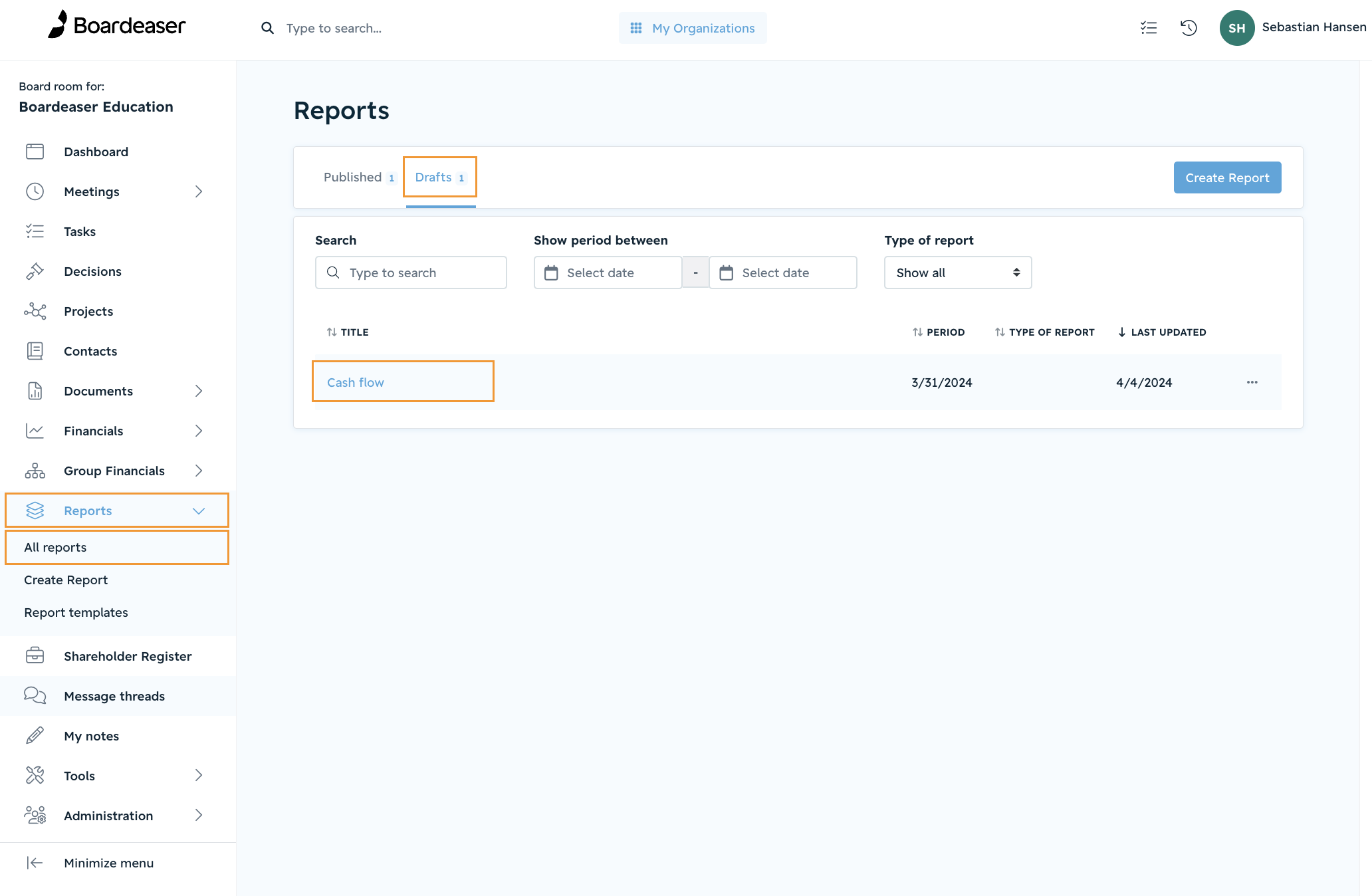Viewport: 1372px width, 896px height.
Task: Expand the Documents submenu chevron
Action: pyautogui.click(x=199, y=391)
